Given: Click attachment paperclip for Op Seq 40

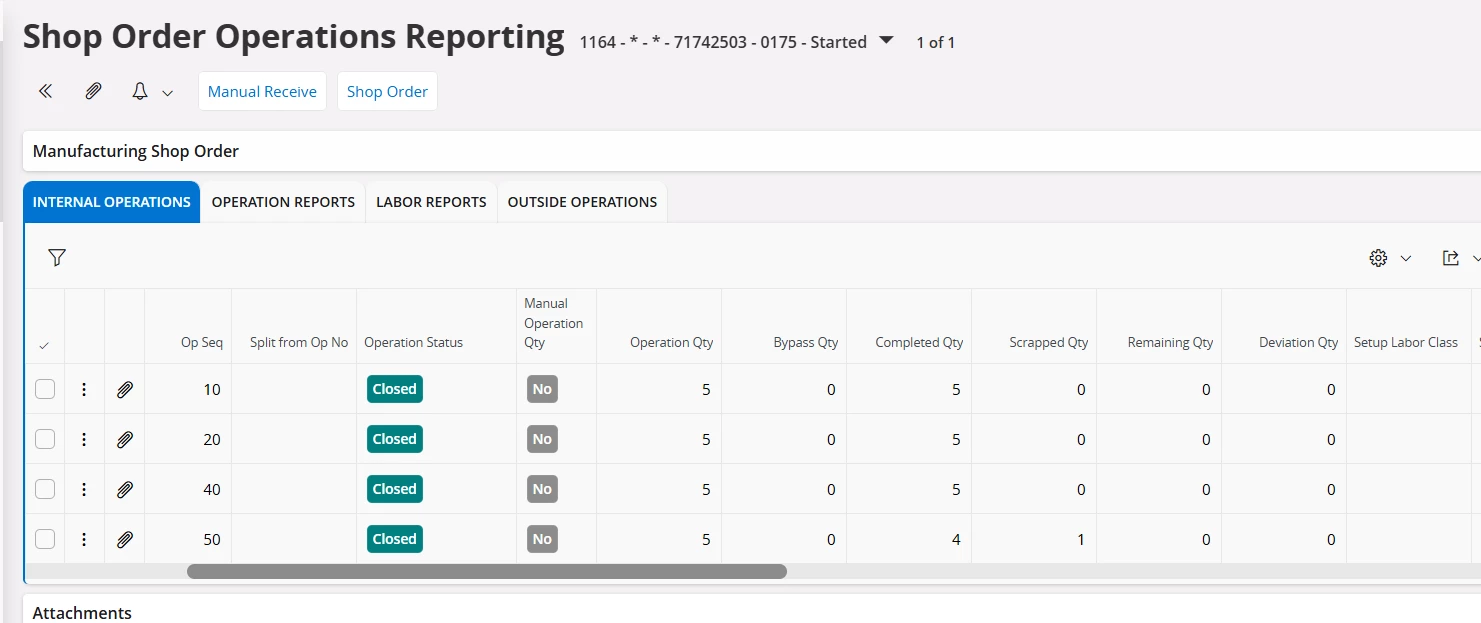Looking at the screenshot, I should point(124,489).
